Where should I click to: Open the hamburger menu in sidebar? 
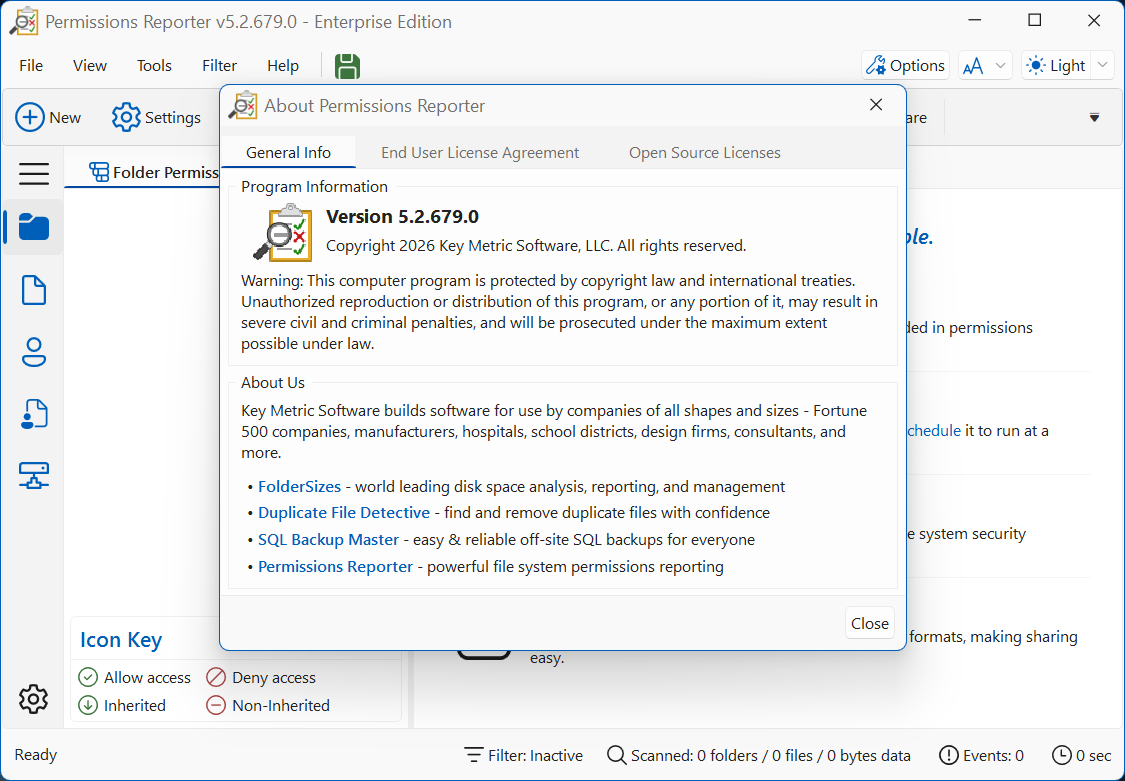click(x=34, y=174)
